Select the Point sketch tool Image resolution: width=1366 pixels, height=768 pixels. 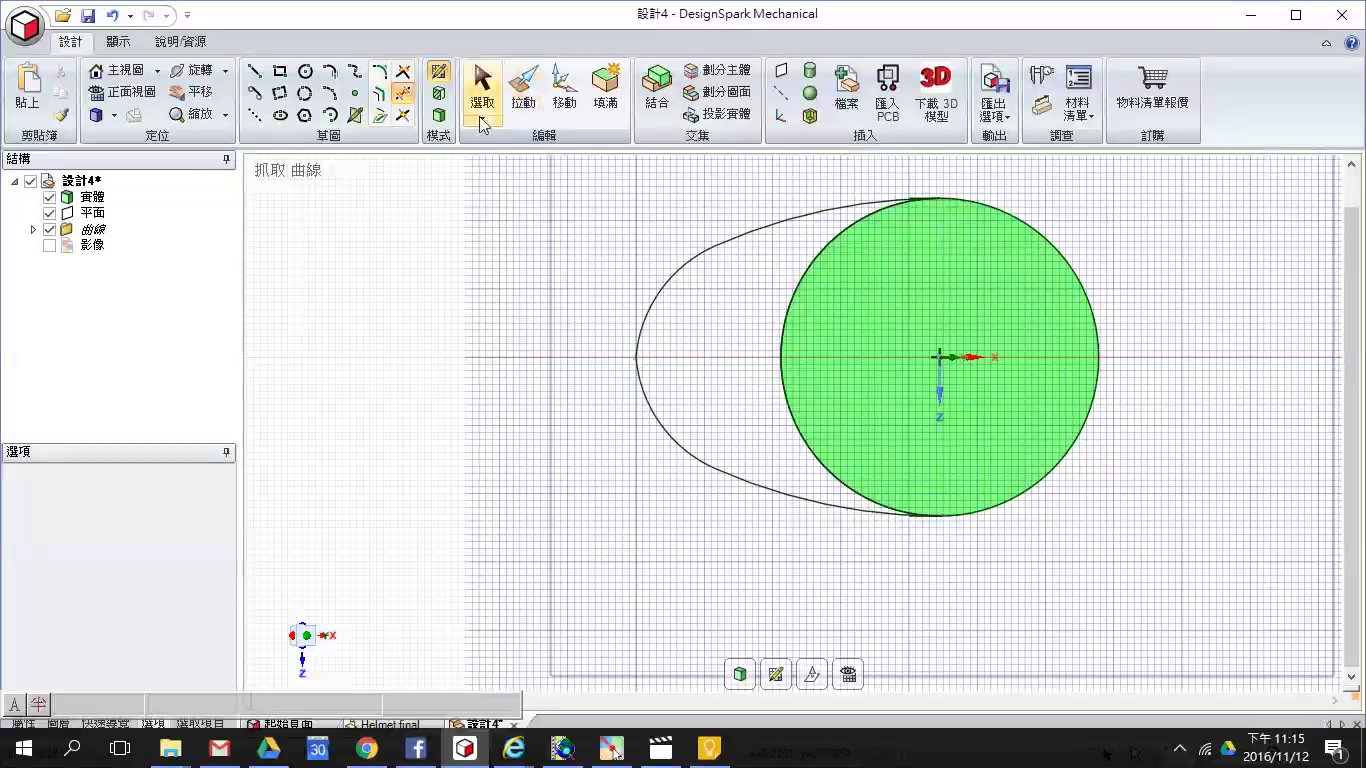click(x=355, y=93)
